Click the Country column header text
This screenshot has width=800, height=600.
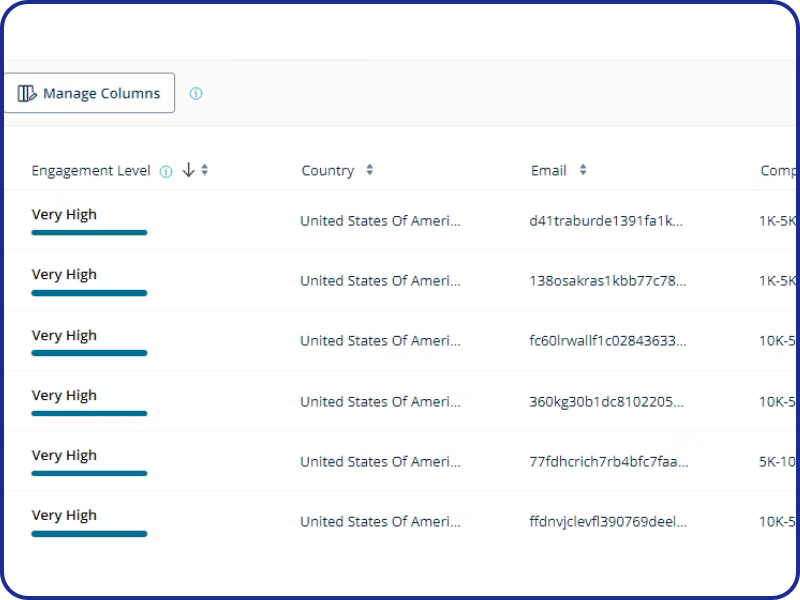[328, 170]
